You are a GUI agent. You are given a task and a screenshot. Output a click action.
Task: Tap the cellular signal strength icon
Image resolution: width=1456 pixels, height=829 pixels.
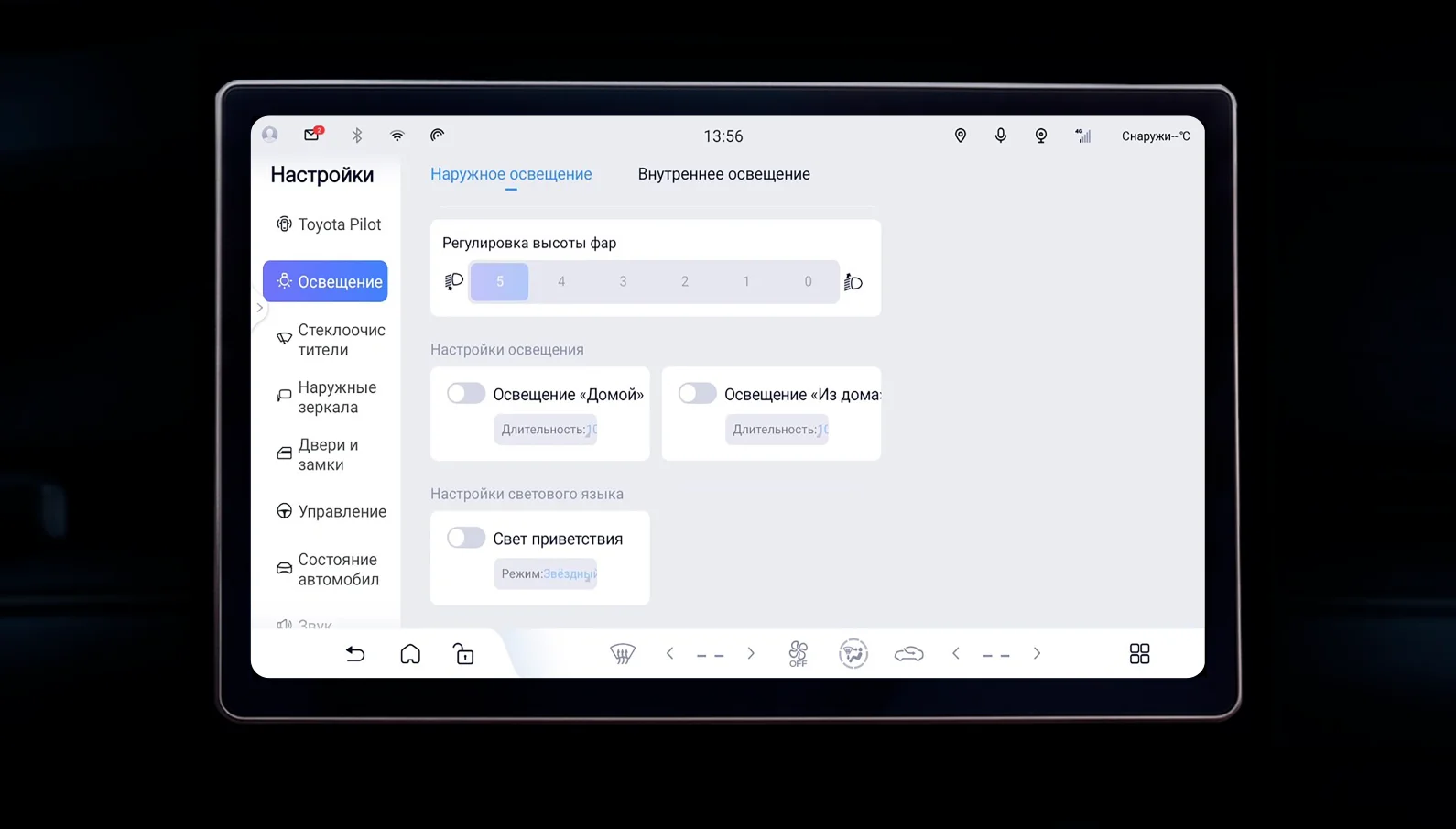click(x=1083, y=136)
